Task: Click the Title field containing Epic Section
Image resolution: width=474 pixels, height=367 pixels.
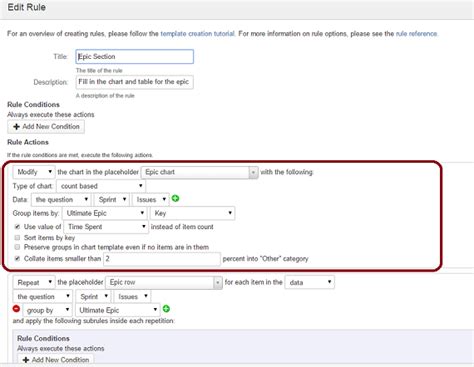Action: click(x=135, y=57)
